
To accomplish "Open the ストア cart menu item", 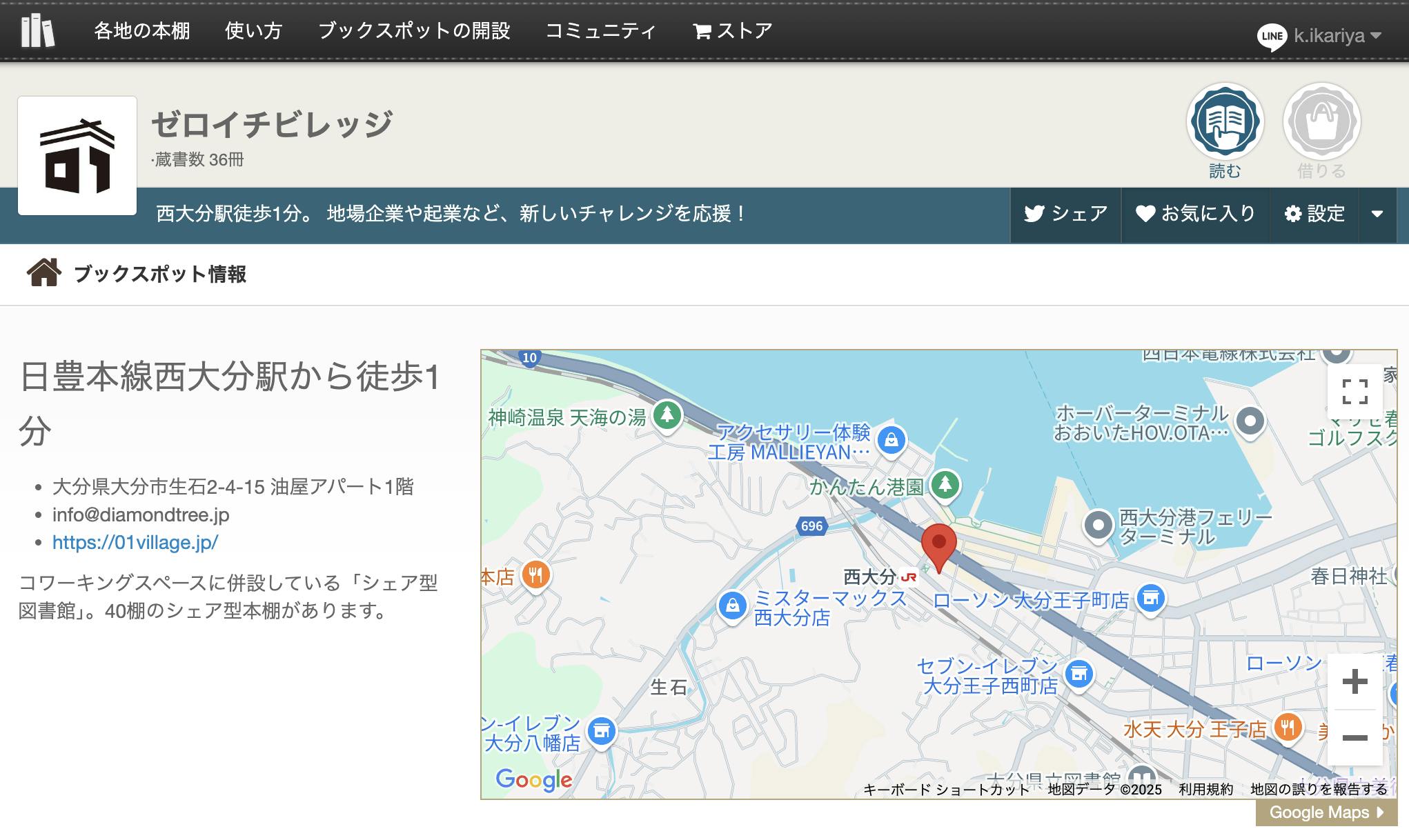I will click(732, 31).
